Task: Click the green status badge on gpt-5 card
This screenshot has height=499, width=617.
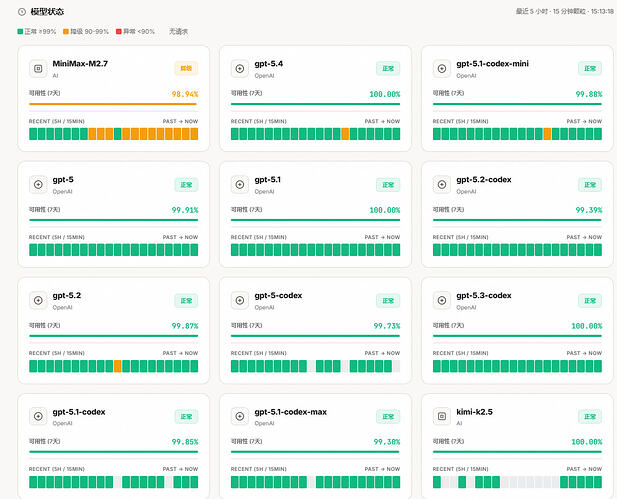Action: tap(186, 185)
